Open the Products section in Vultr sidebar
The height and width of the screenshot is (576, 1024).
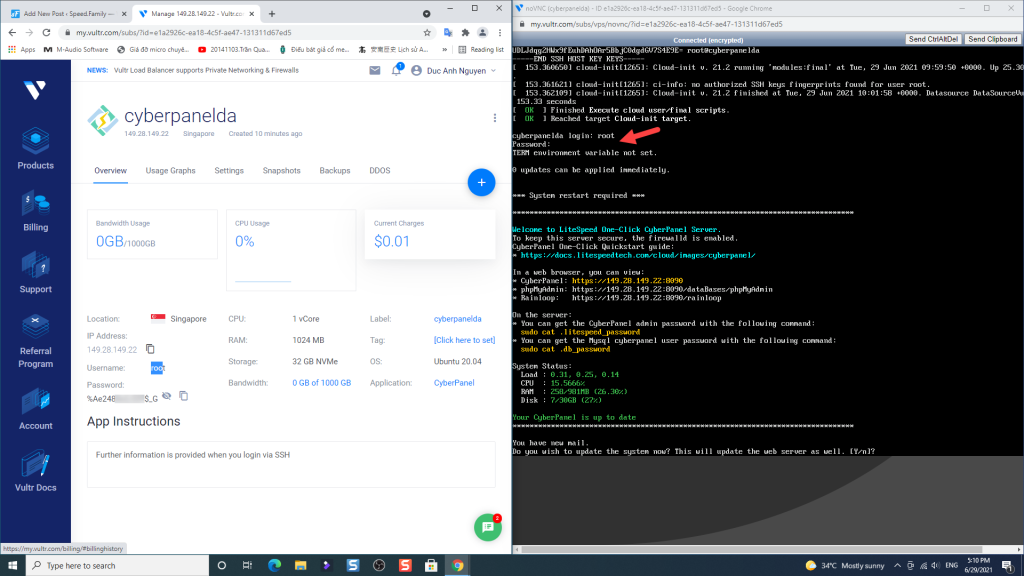35,147
